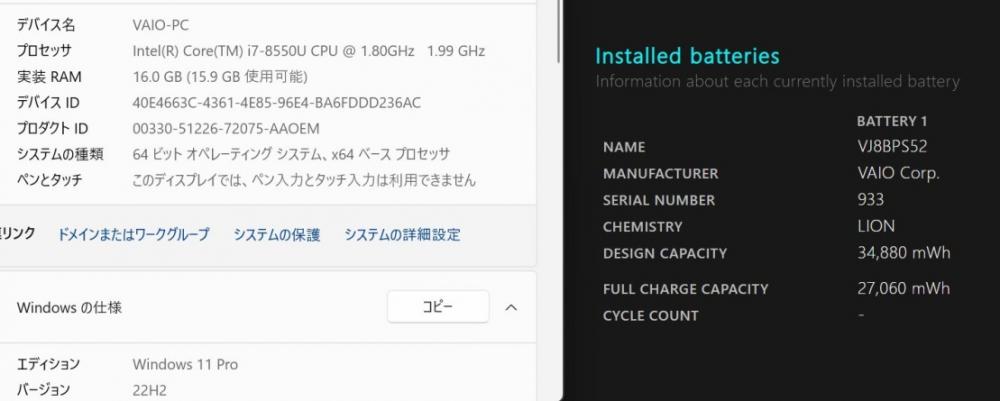Open システムの詳細設定 link
The height and width of the screenshot is (401, 1000).
402,234
